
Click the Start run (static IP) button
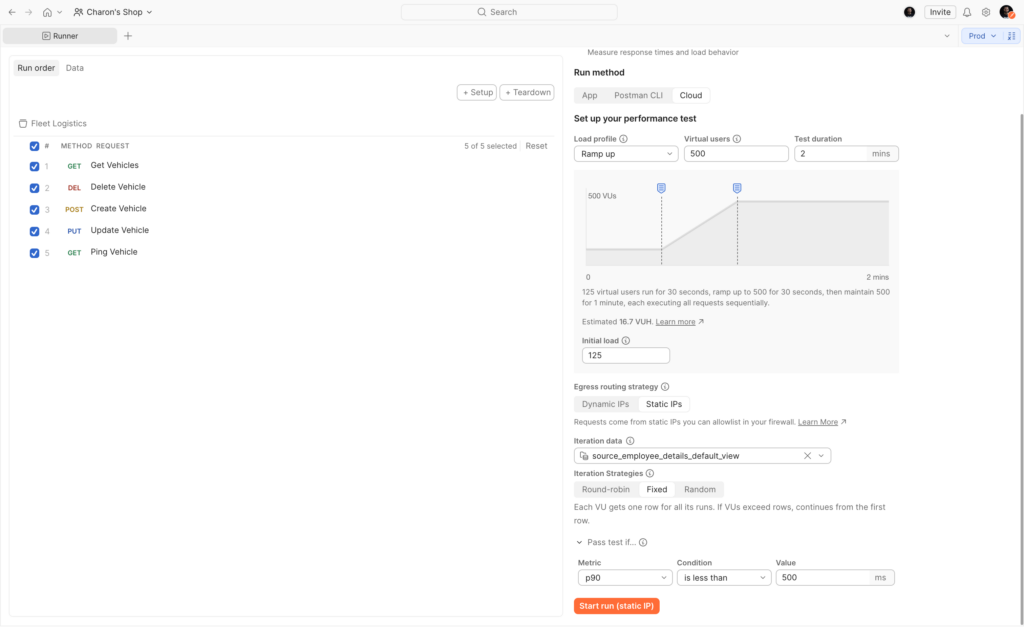(x=616, y=606)
